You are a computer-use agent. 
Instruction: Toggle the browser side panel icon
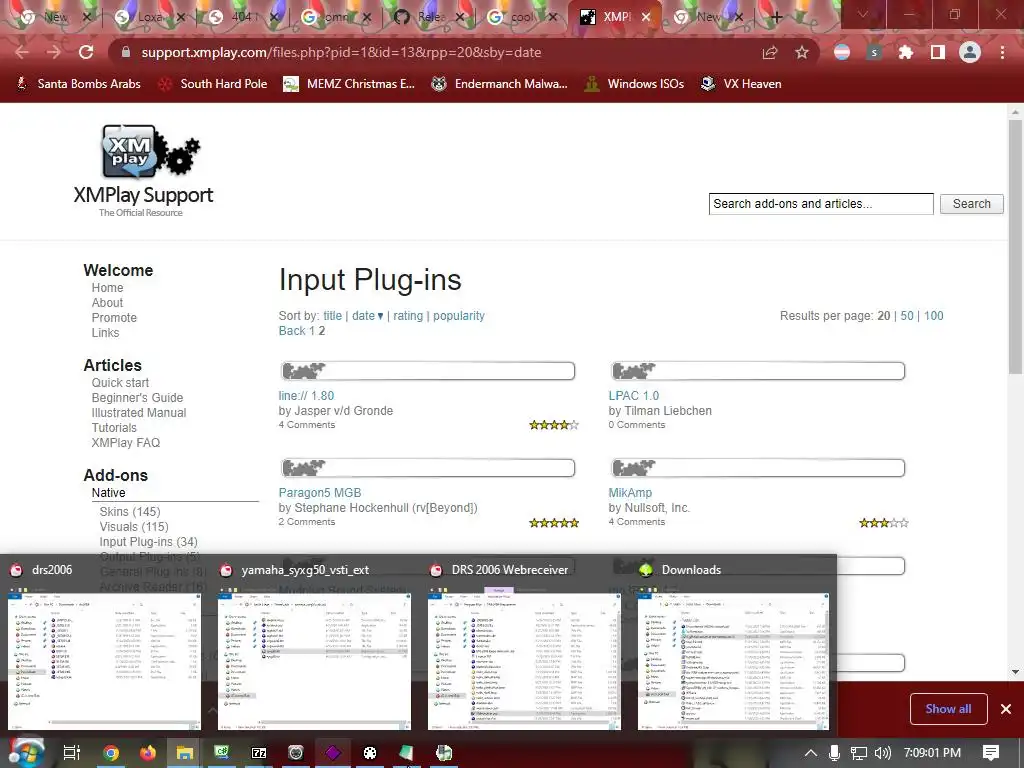938,52
